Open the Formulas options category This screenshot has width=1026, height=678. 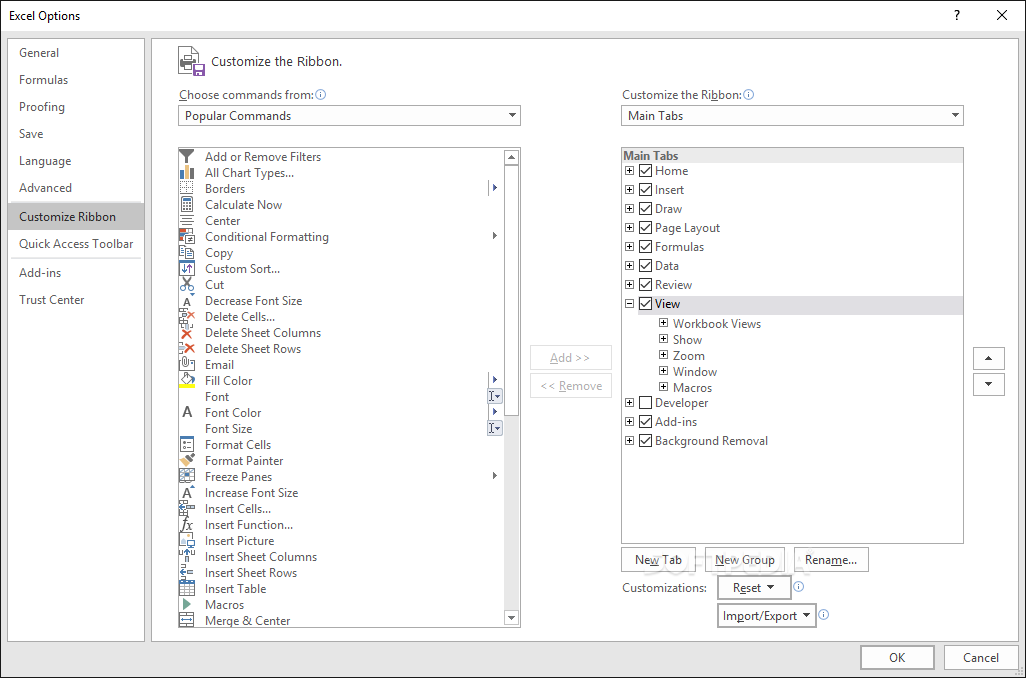76,80
